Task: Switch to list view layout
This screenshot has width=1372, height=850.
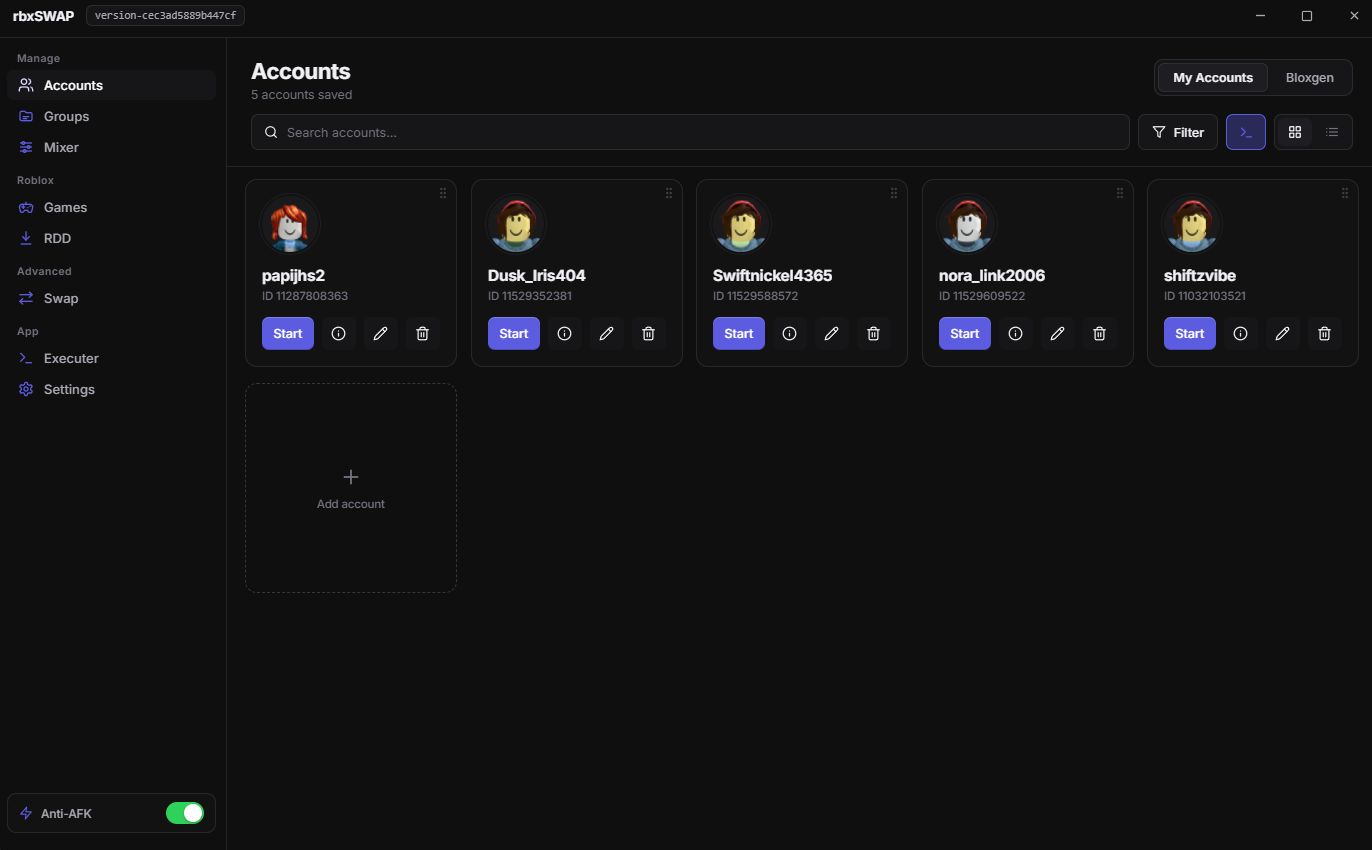Action: coord(1332,132)
